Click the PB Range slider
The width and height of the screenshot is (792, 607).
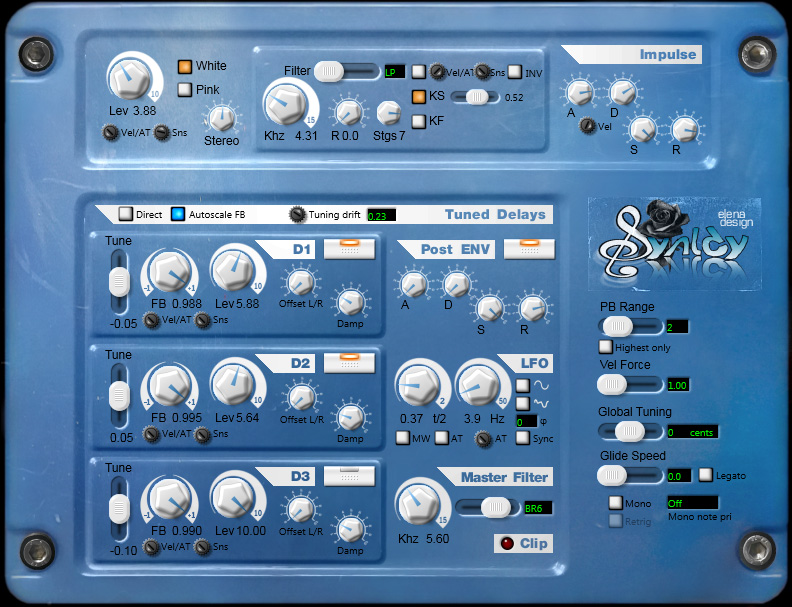tap(630, 327)
